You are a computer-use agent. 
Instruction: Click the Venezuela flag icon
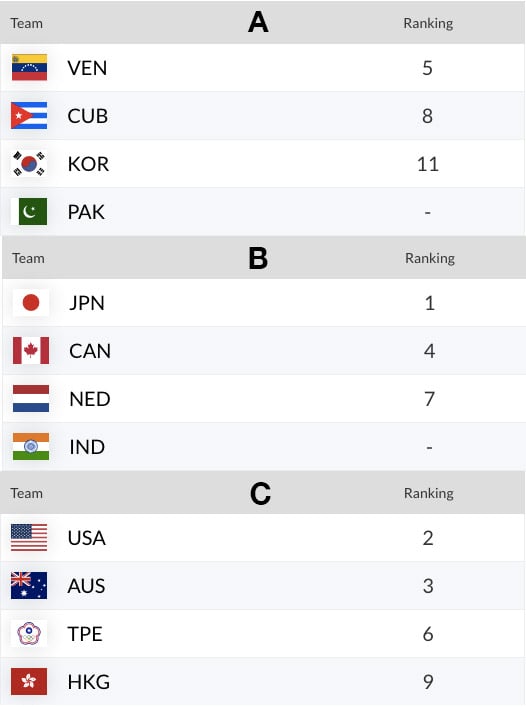(x=29, y=68)
